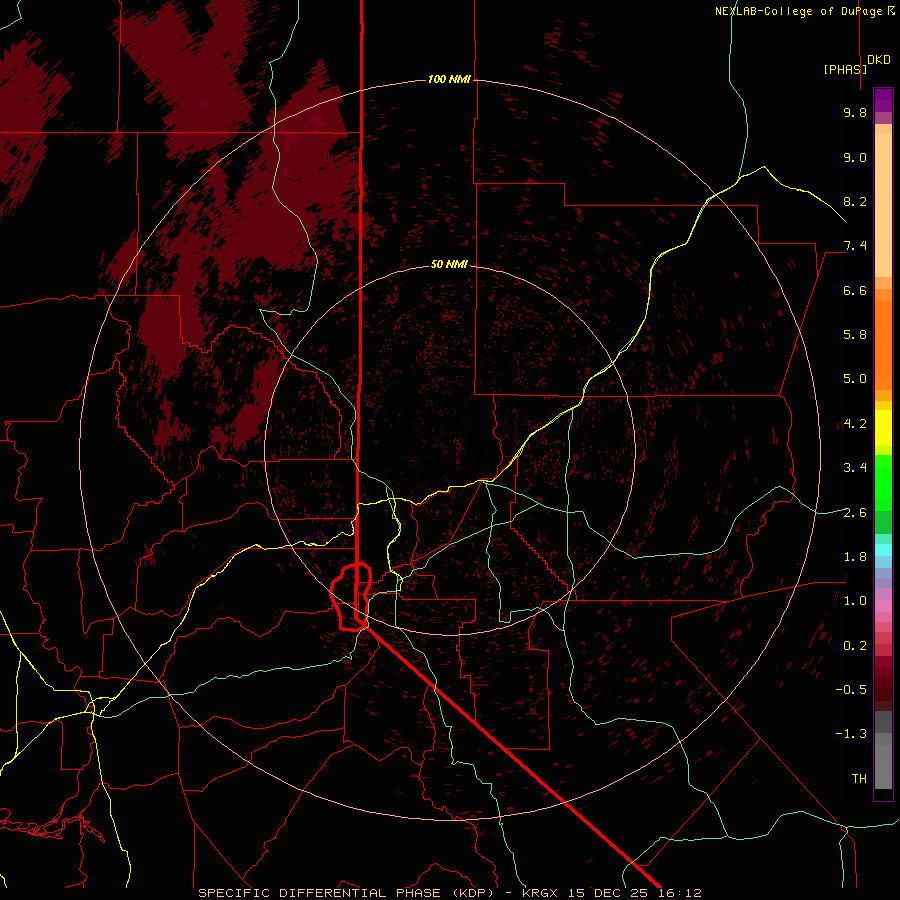Image resolution: width=900 pixels, height=900 pixels.
Task: Click the 0.2 value on the color scale
Action: click(855, 646)
